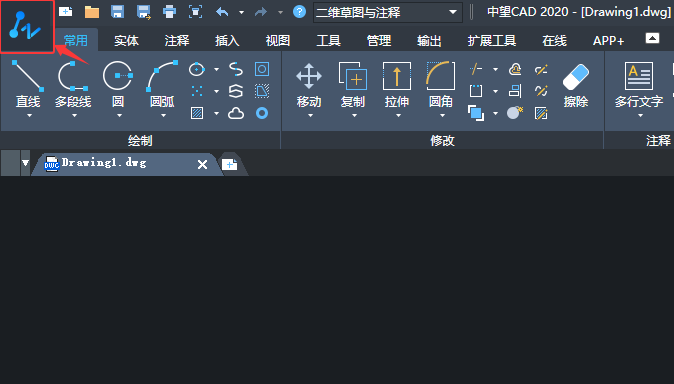Close the Drawing1.dwg document tab

pos(202,164)
